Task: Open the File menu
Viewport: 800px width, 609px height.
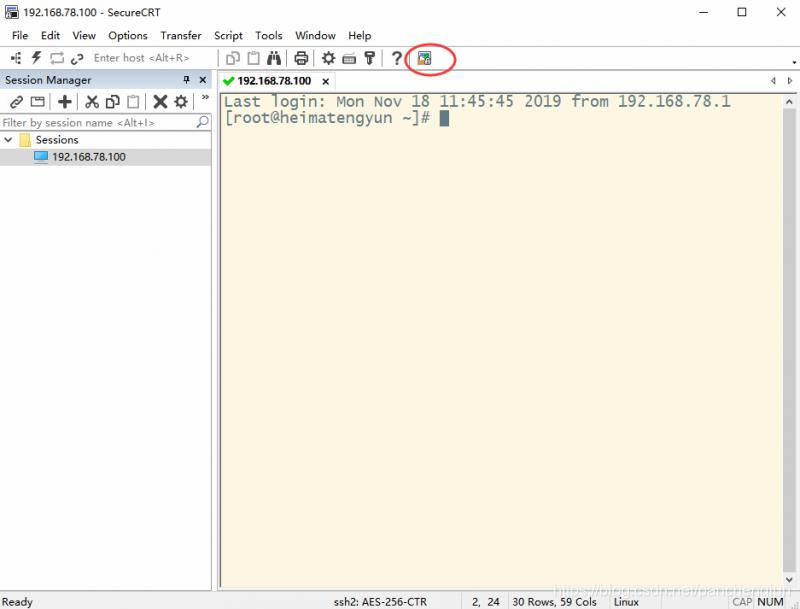Action: click(19, 36)
